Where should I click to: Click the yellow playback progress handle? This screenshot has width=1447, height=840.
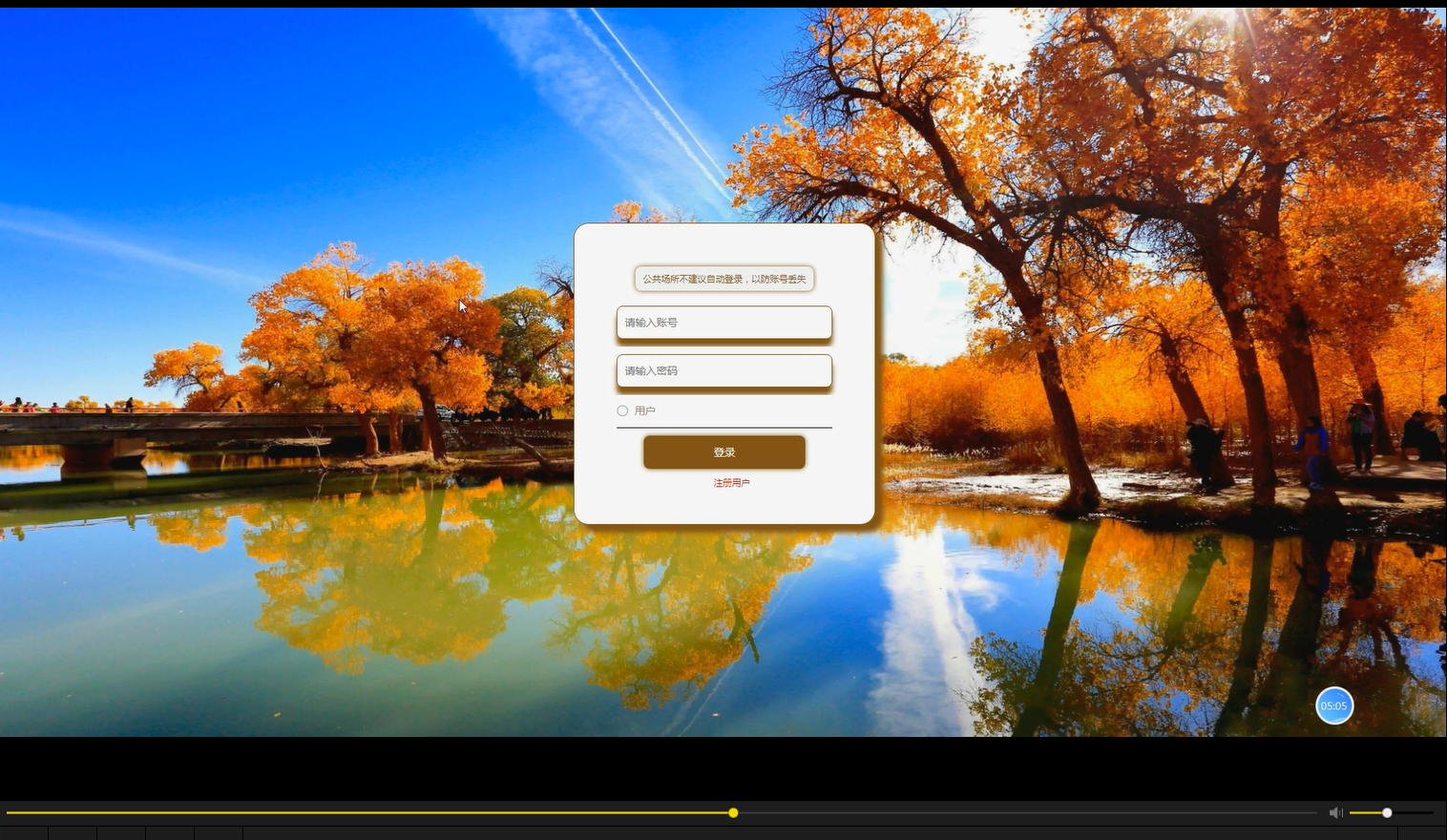pos(733,812)
